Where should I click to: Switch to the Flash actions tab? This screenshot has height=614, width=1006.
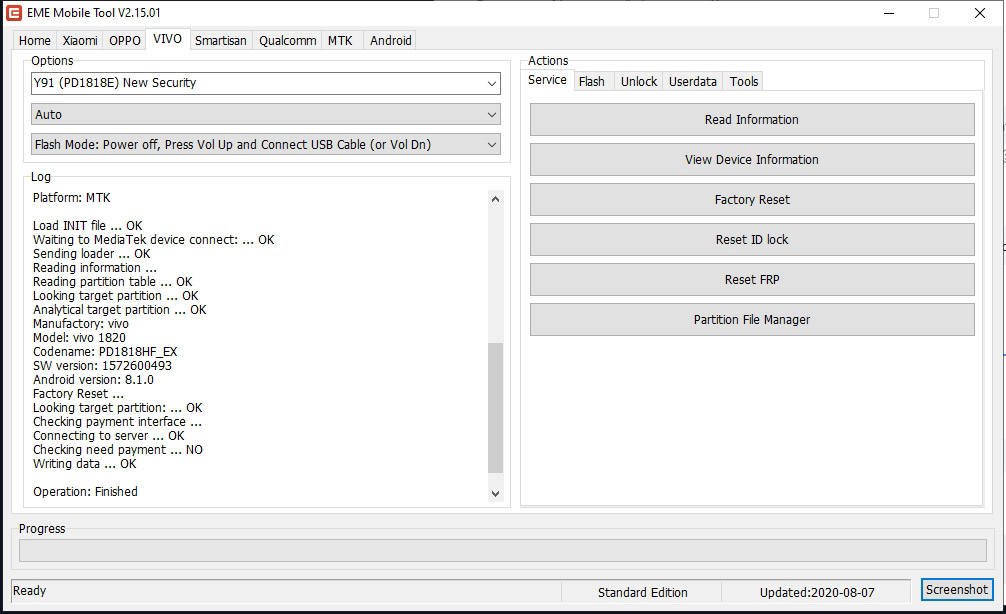pos(592,81)
